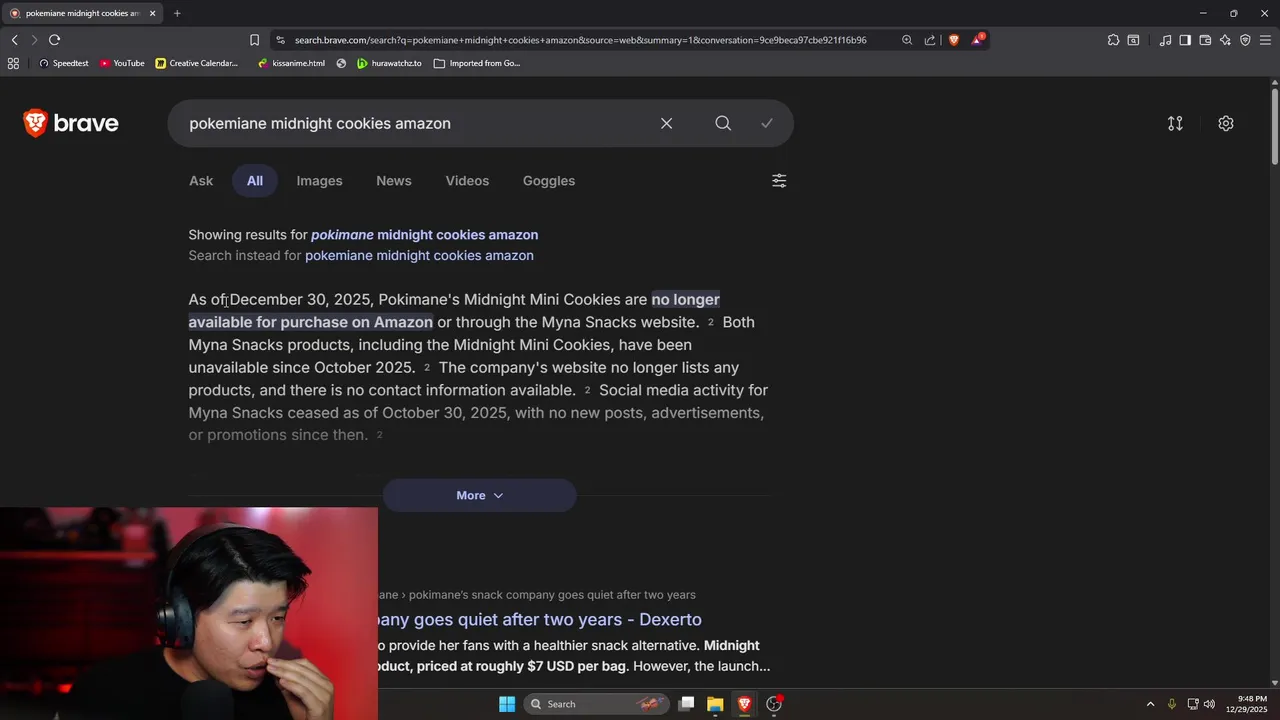
Task: Reload the current page
Action: click(54, 40)
